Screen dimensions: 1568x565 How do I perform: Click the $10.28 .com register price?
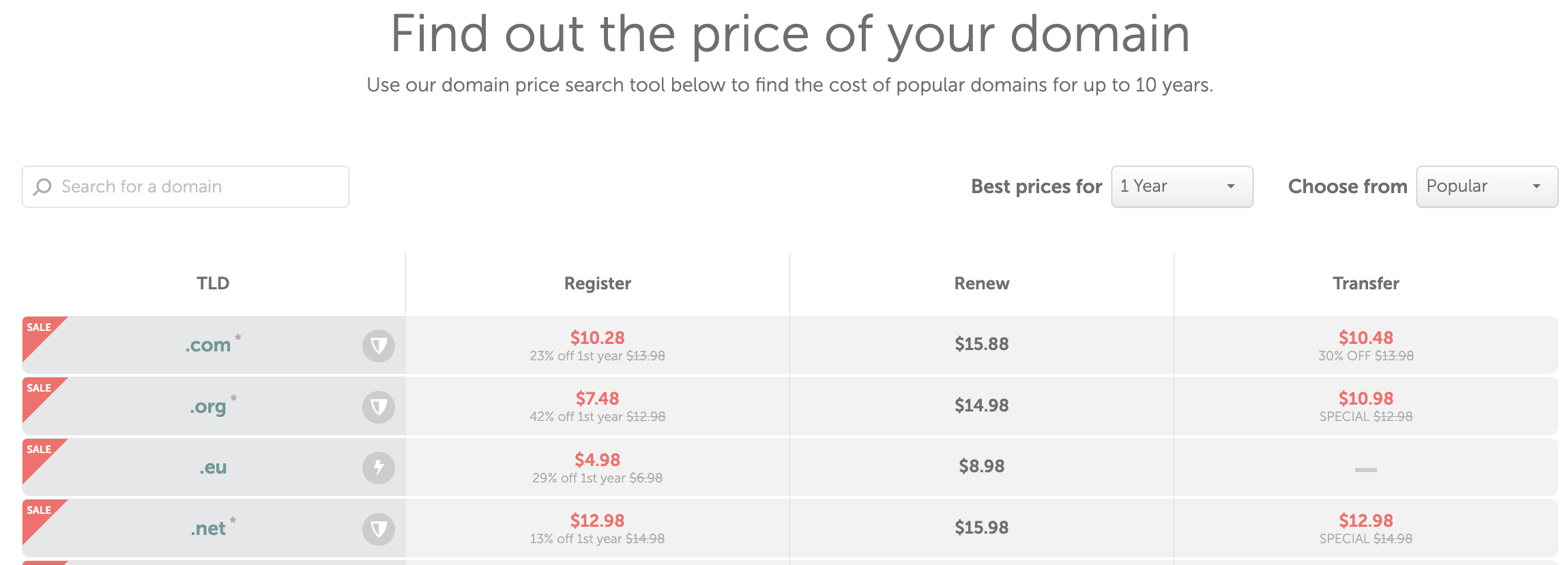click(x=597, y=338)
